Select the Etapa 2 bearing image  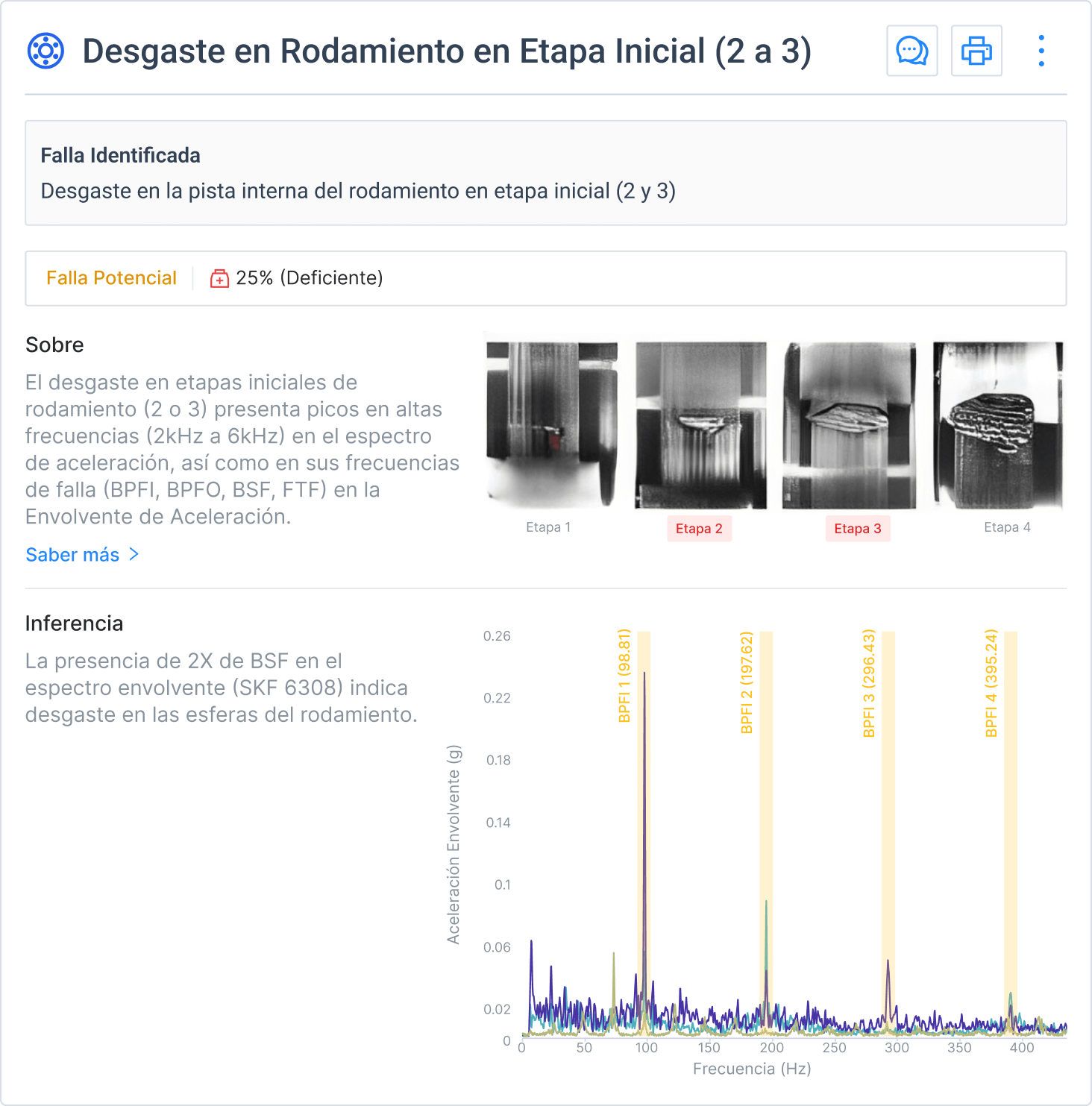click(700, 425)
